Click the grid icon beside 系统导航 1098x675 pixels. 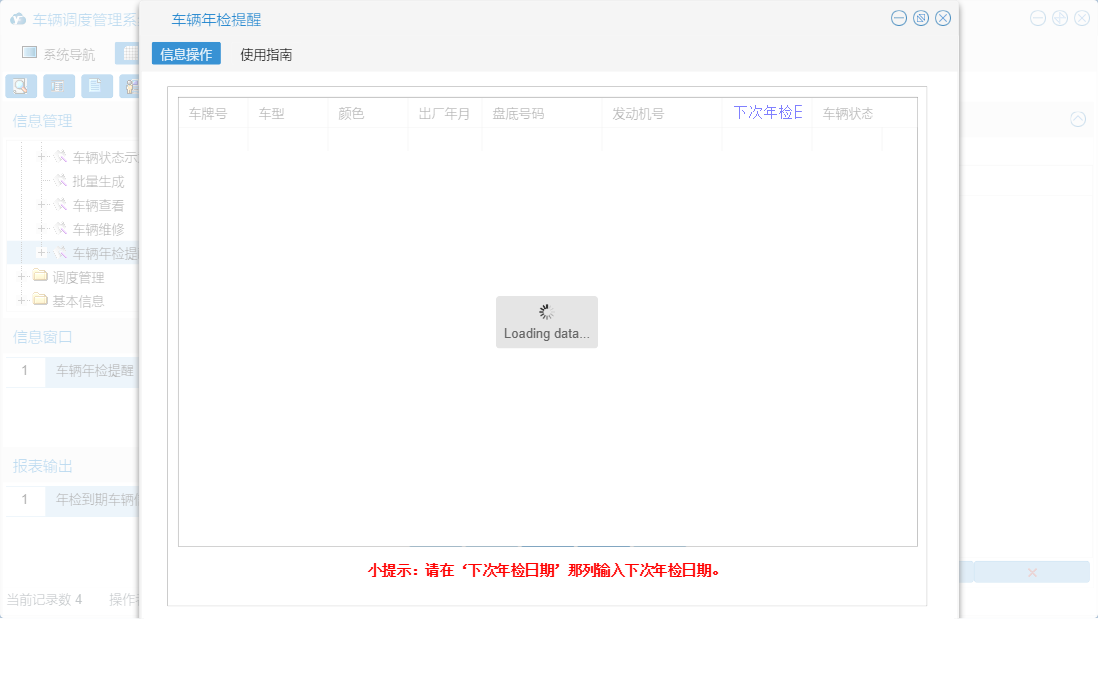click(x=127, y=52)
